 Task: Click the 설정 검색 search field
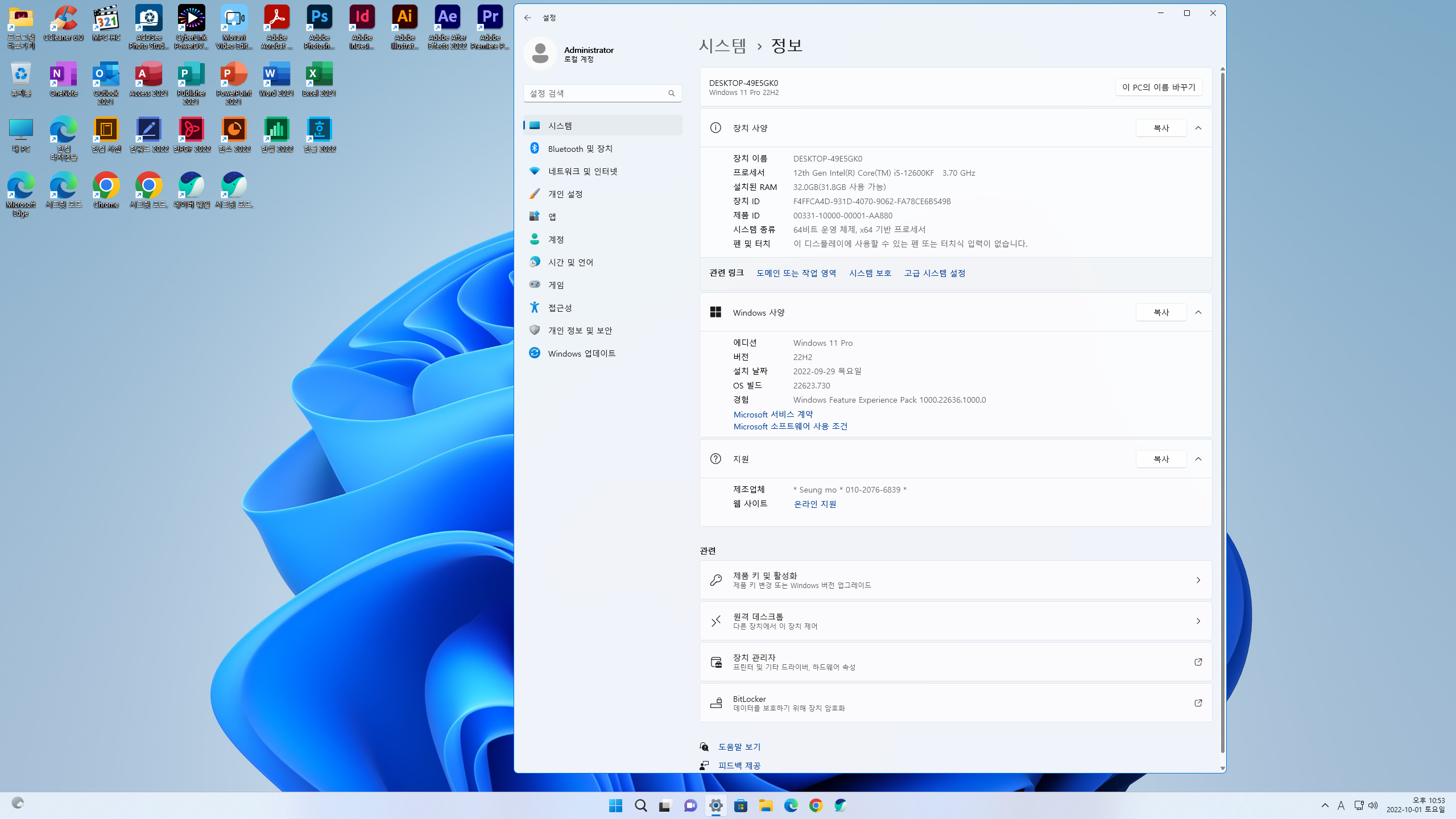tap(595, 93)
